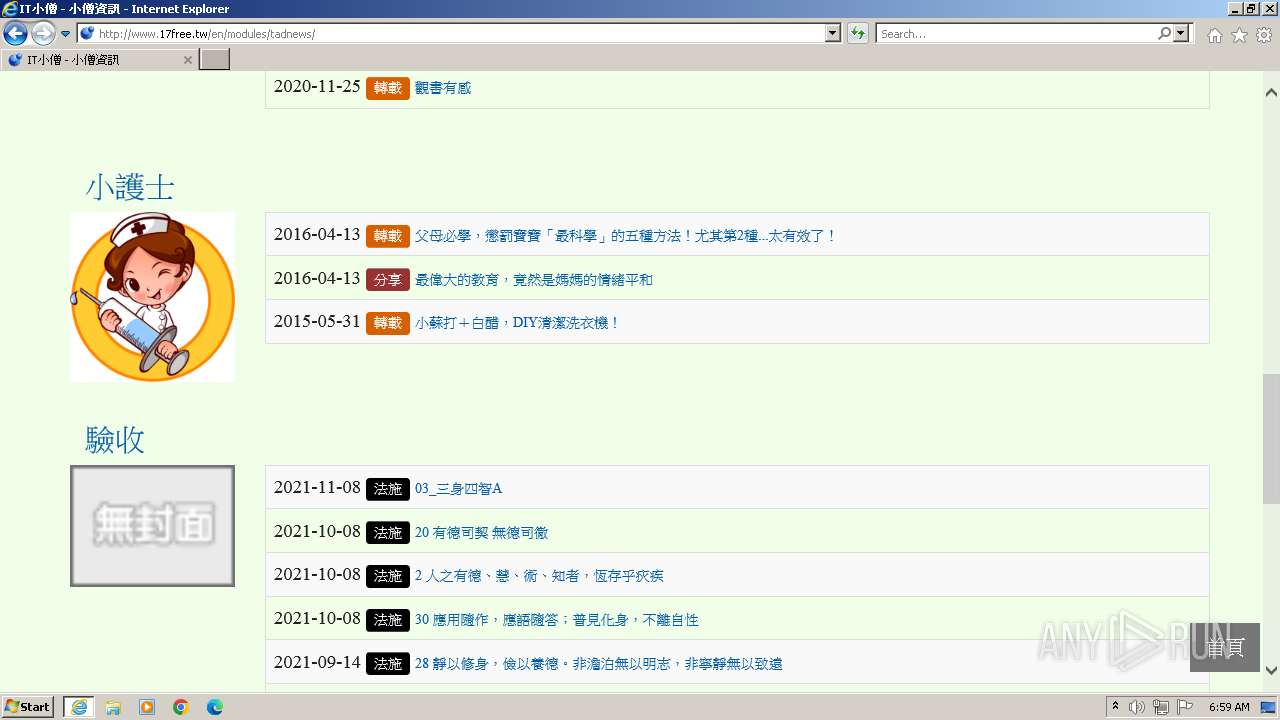Open the 父母必學 懲罰寶寶 article link
The height and width of the screenshot is (720, 1280).
pyautogui.click(x=626, y=236)
